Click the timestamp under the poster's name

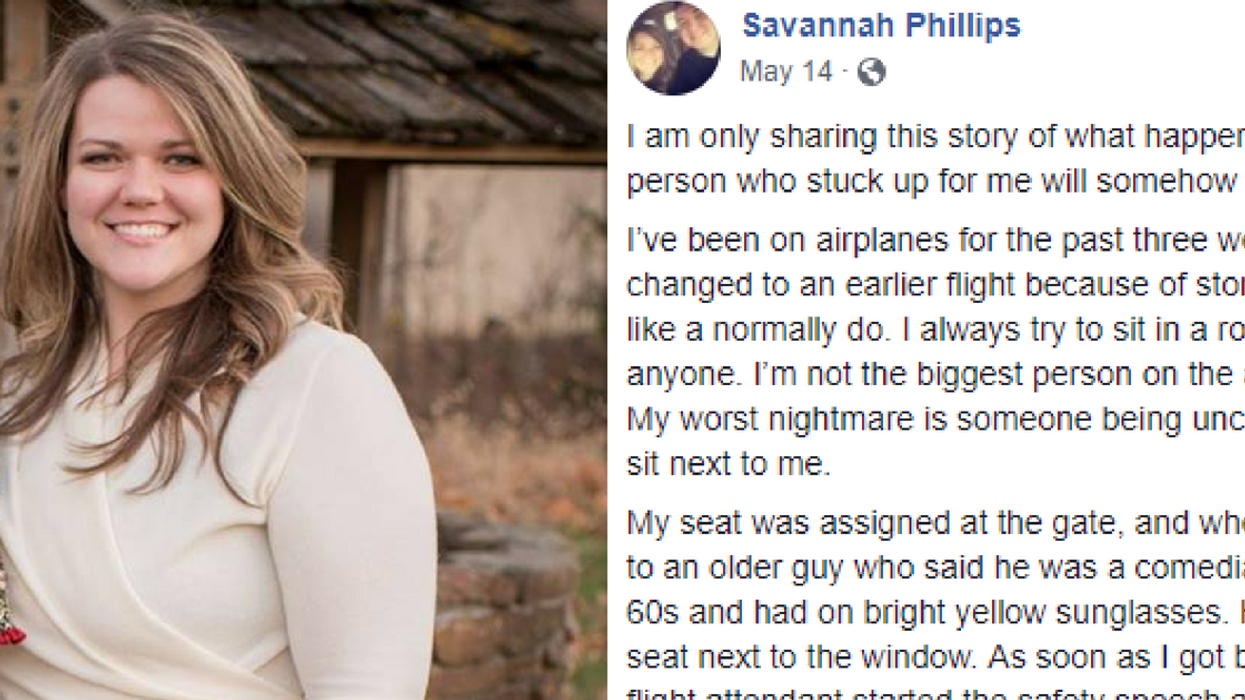click(784, 71)
